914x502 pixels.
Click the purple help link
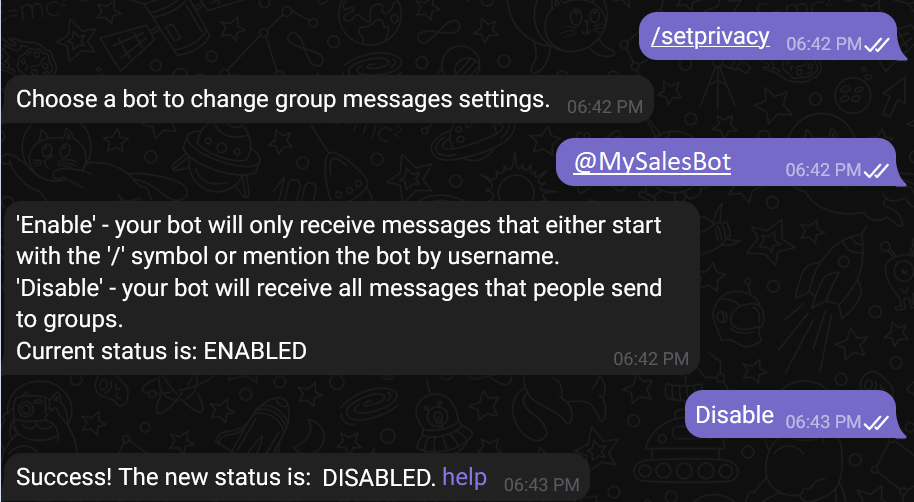(464, 477)
